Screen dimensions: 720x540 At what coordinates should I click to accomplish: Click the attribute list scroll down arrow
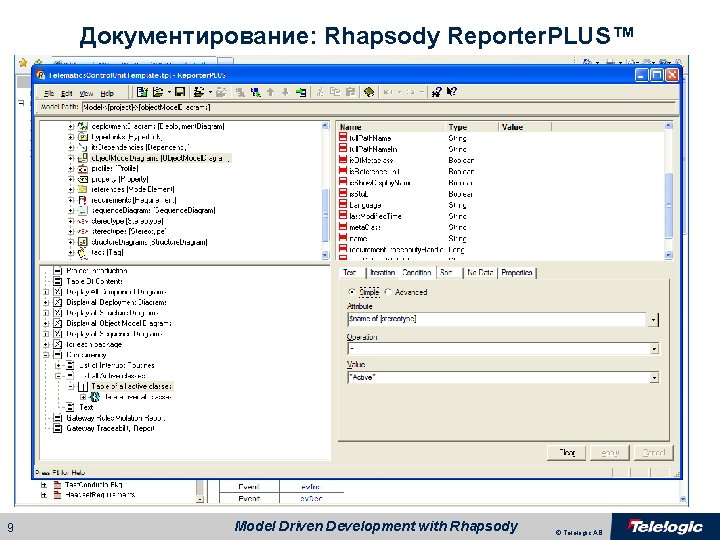pyautogui.click(x=669, y=255)
